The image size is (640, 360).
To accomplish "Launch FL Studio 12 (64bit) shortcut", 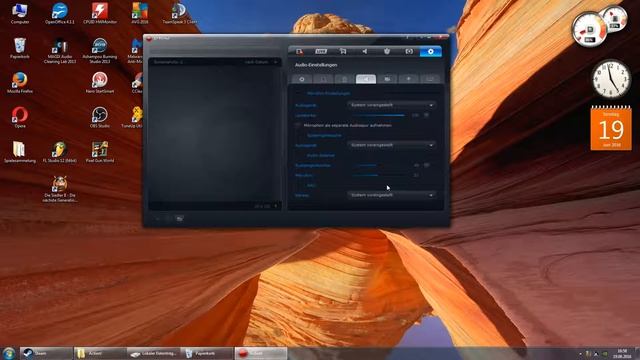I will pyautogui.click(x=60, y=152).
